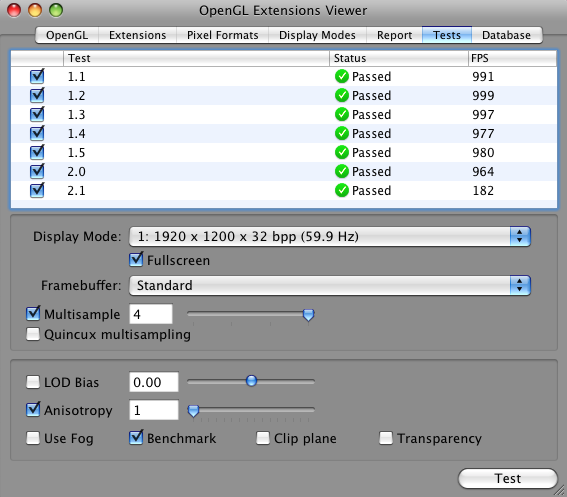The width and height of the screenshot is (567, 497).
Task: Click the Multisample value field
Action: [151, 314]
